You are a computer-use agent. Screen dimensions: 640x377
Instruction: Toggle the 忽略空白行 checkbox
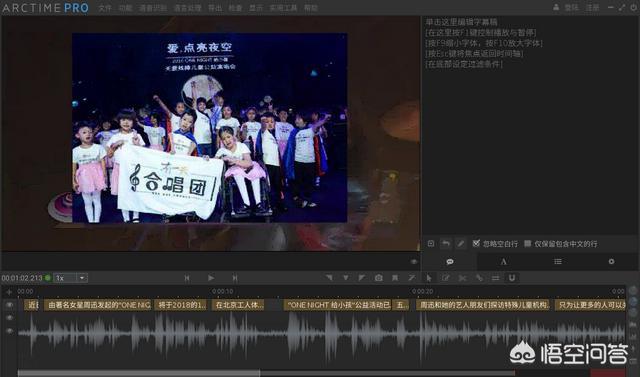(x=476, y=243)
